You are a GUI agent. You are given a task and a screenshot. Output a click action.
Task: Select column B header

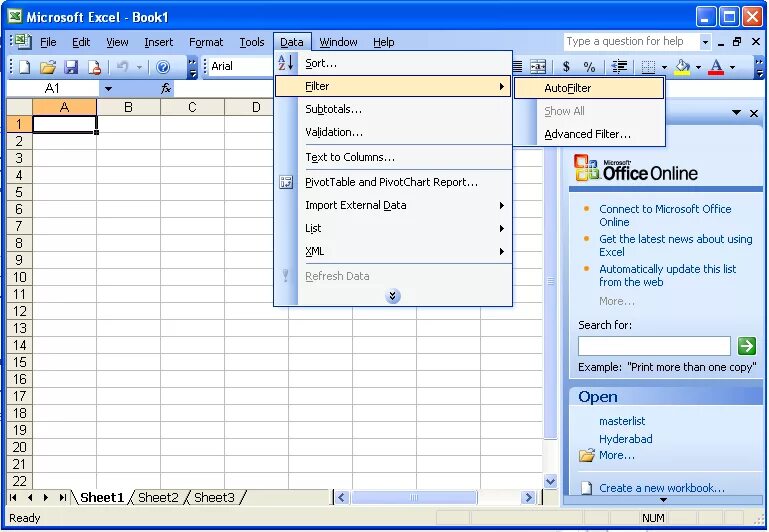click(x=128, y=107)
